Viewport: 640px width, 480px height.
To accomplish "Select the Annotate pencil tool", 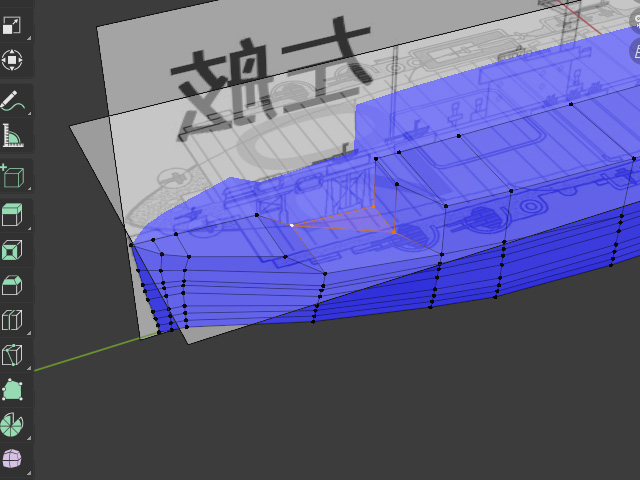I will click(12, 101).
